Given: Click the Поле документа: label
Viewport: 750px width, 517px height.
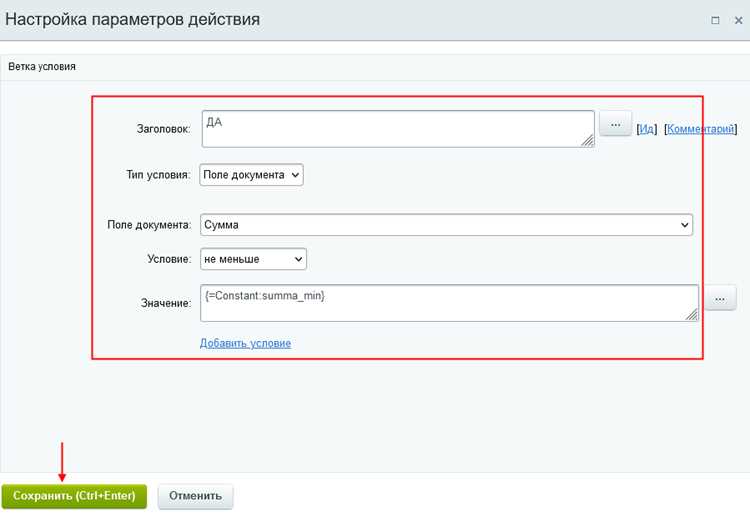Looking at the screenshot, I should coord(149,225).
